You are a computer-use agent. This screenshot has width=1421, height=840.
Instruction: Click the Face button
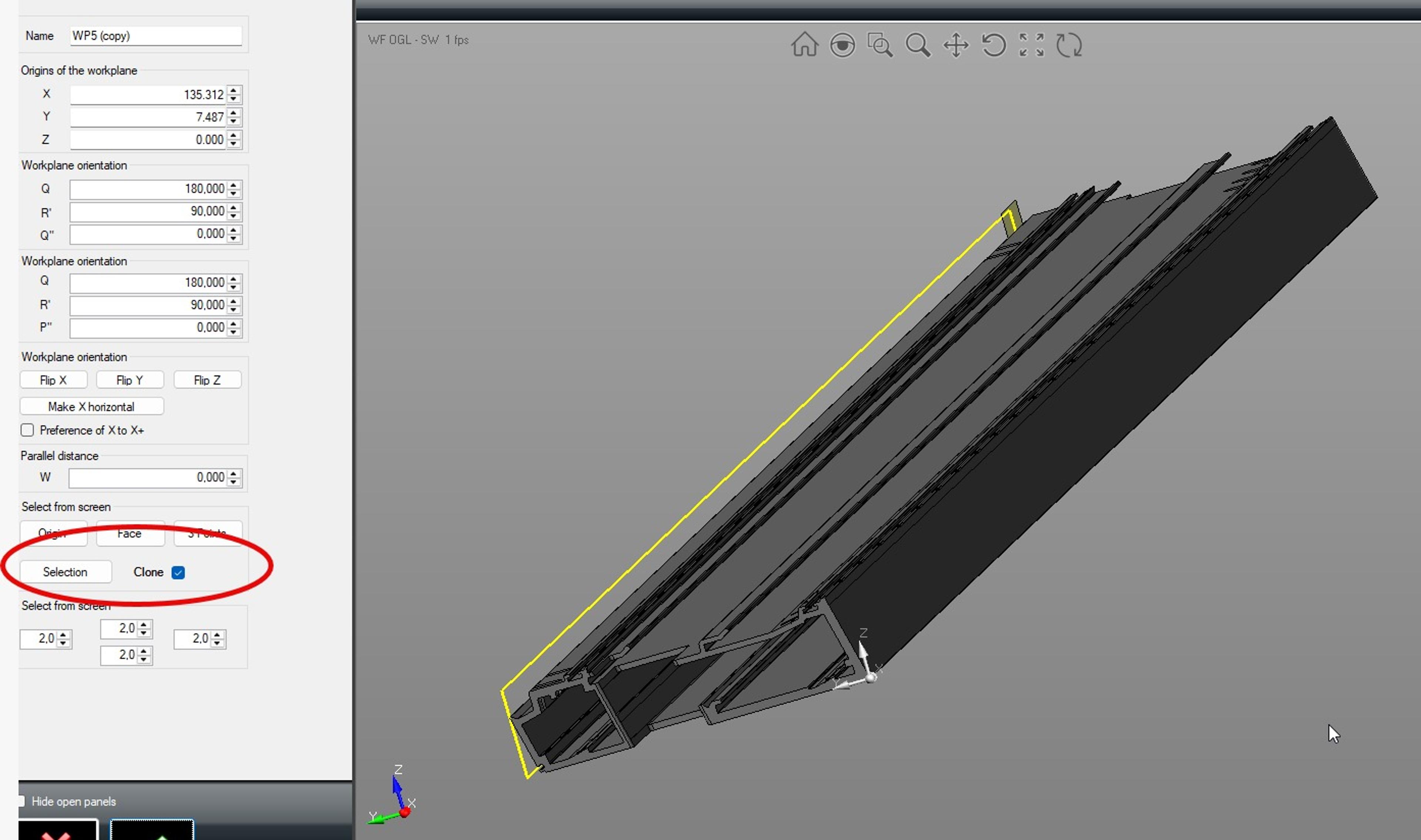[x=130, y=534]
